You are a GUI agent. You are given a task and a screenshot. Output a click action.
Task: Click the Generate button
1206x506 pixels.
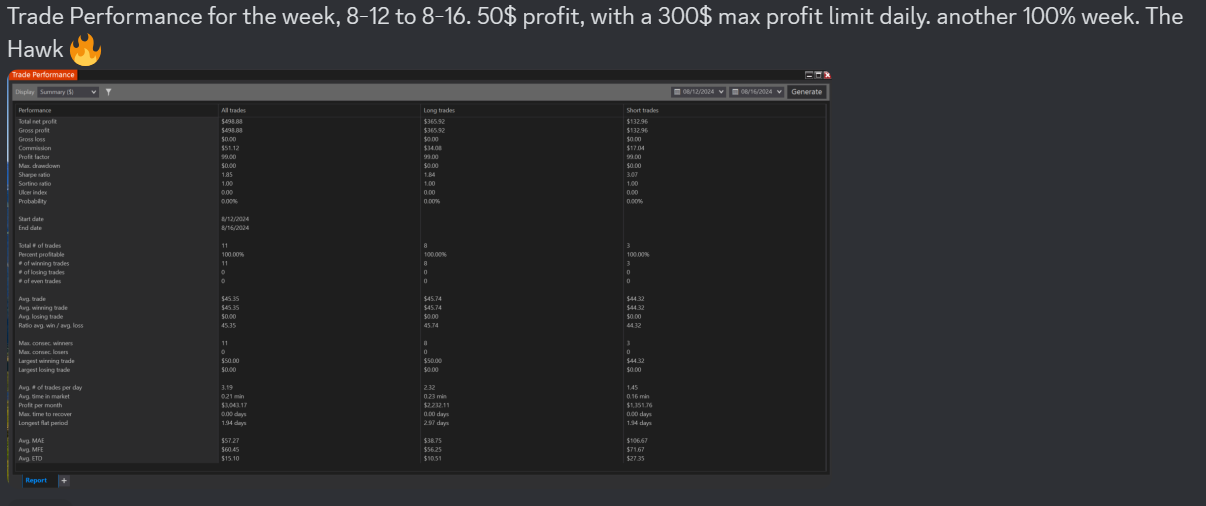point(806,92)
